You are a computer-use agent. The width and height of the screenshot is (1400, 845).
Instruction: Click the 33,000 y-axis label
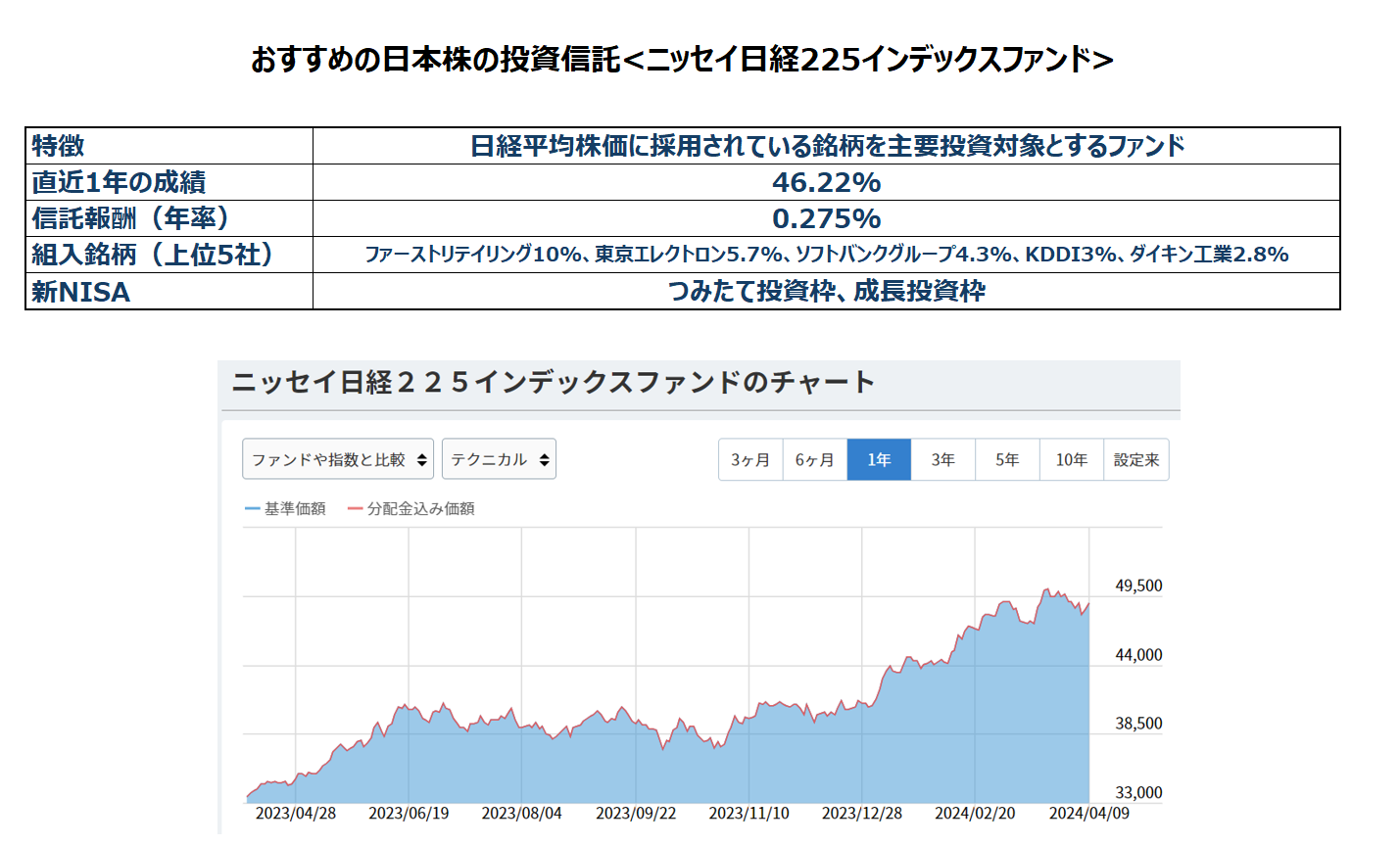1138,793
